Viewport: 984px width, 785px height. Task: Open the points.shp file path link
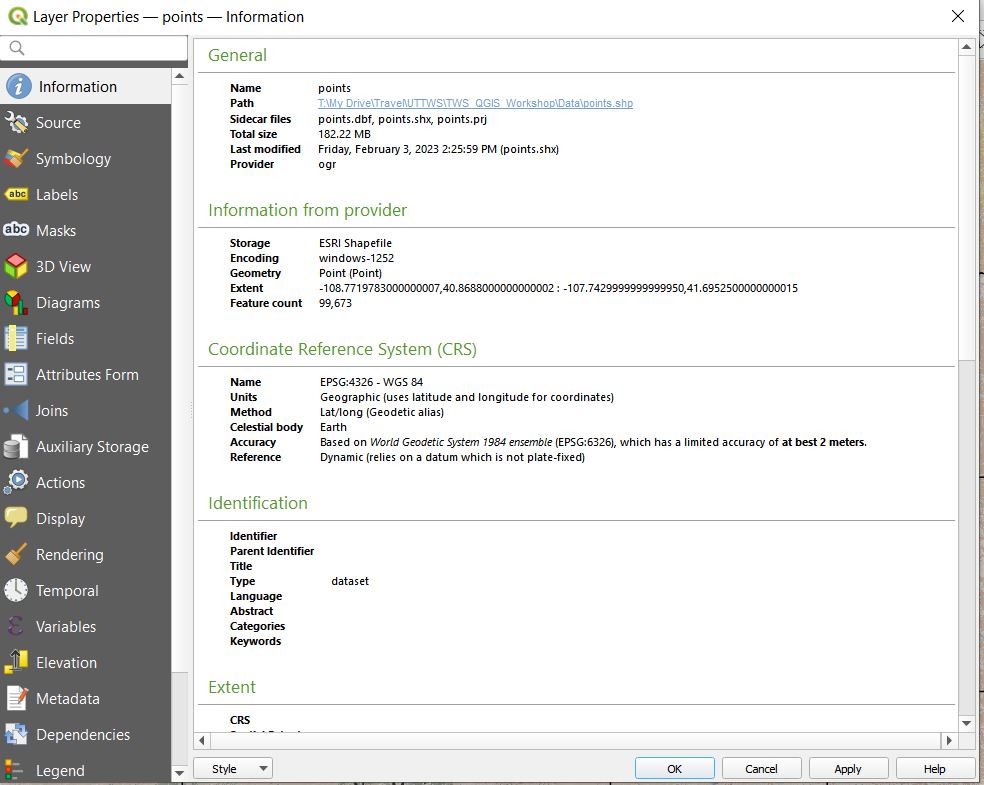475,103
